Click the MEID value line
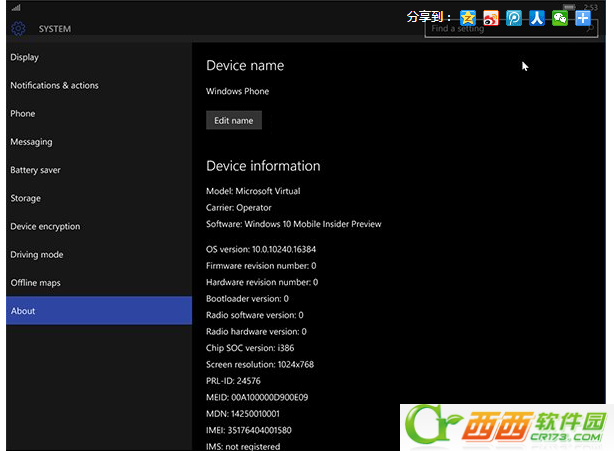This screenshot has width=614, height=451. point(257,397)
